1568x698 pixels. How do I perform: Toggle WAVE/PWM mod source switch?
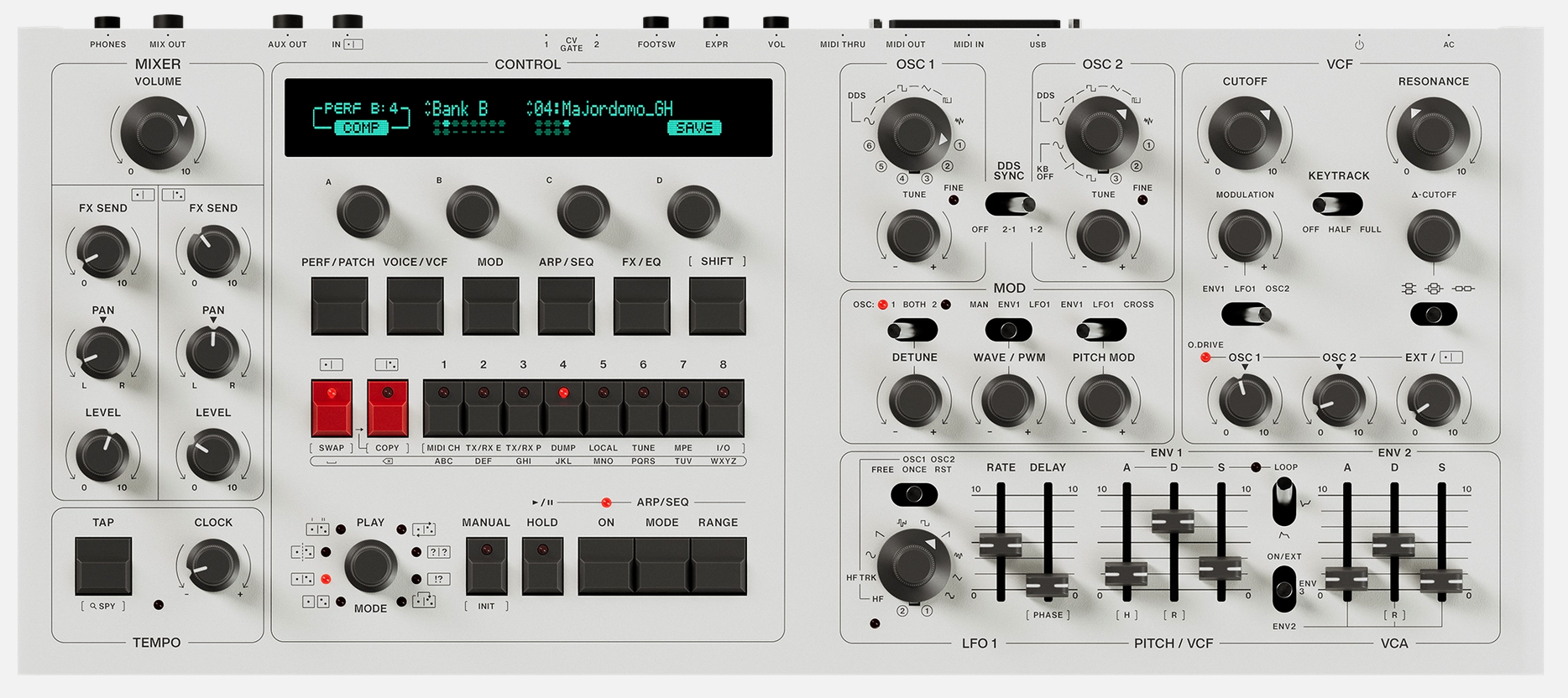click(1008, 331)
